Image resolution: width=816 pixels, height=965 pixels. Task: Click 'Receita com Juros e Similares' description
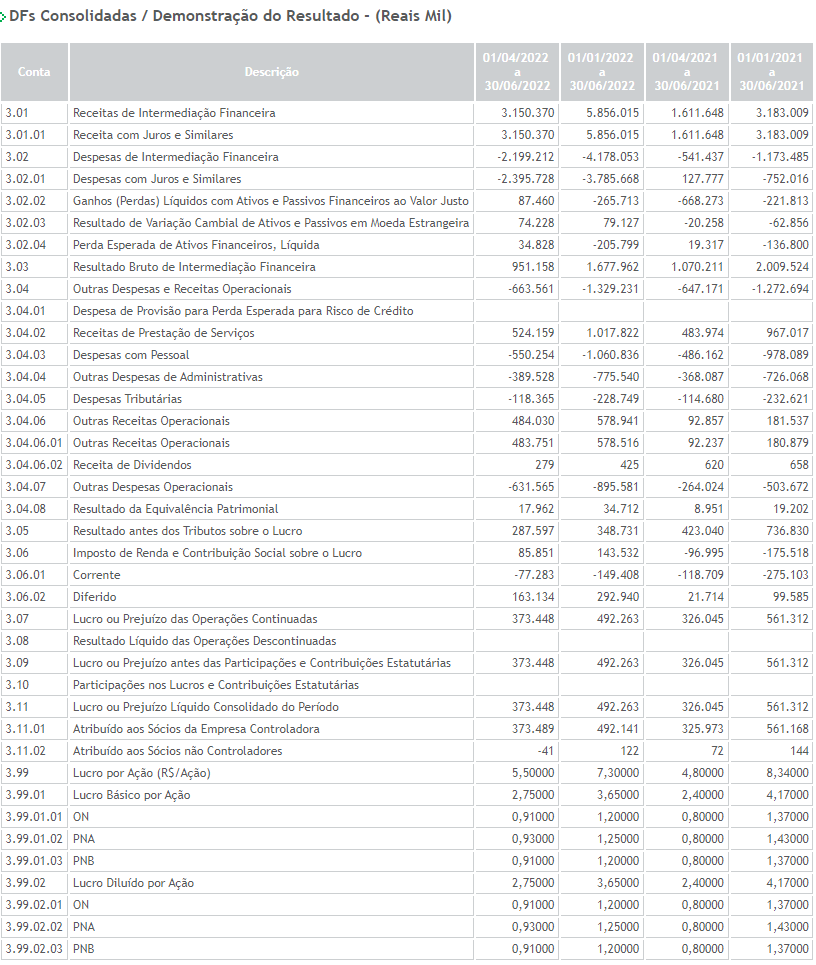tap(153, 135)
